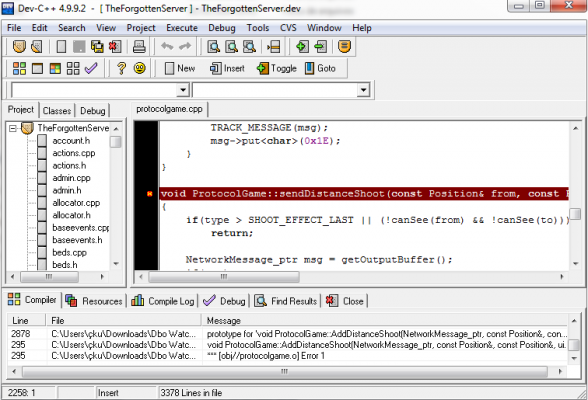Image resolution: width=588 pixels, height=400 pixels.
Task: Click the Rebuild All gray squares icon
Action: click(73, 68)
